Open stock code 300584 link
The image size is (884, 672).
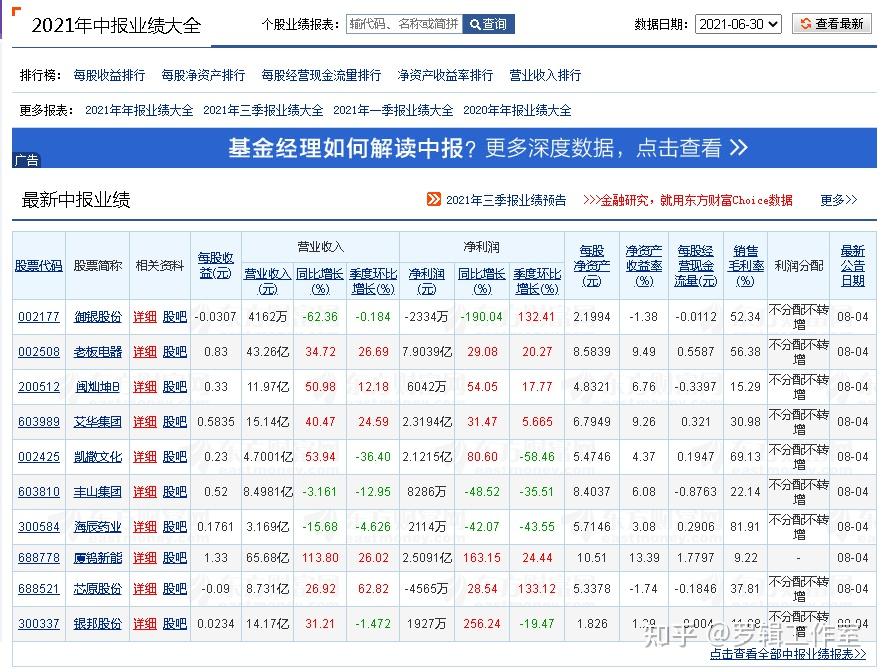pyautogui.click(x=39, y=527)
